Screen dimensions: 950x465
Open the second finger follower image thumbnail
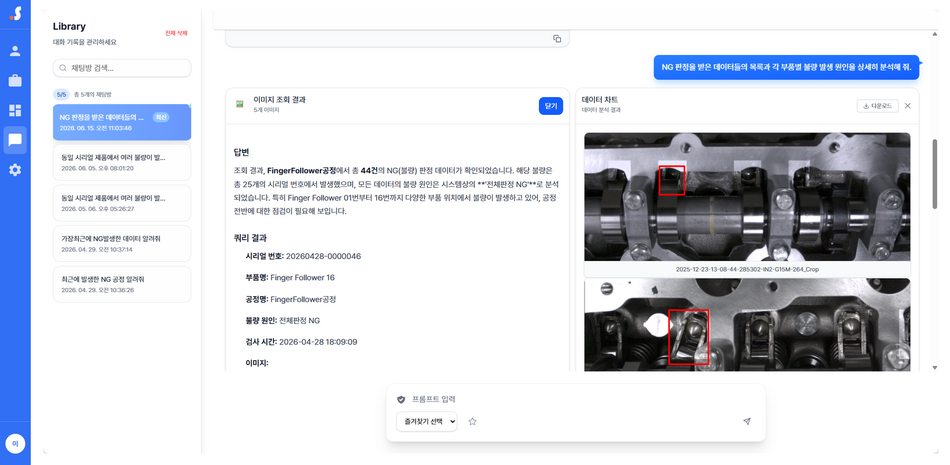[x=747, y=325]
